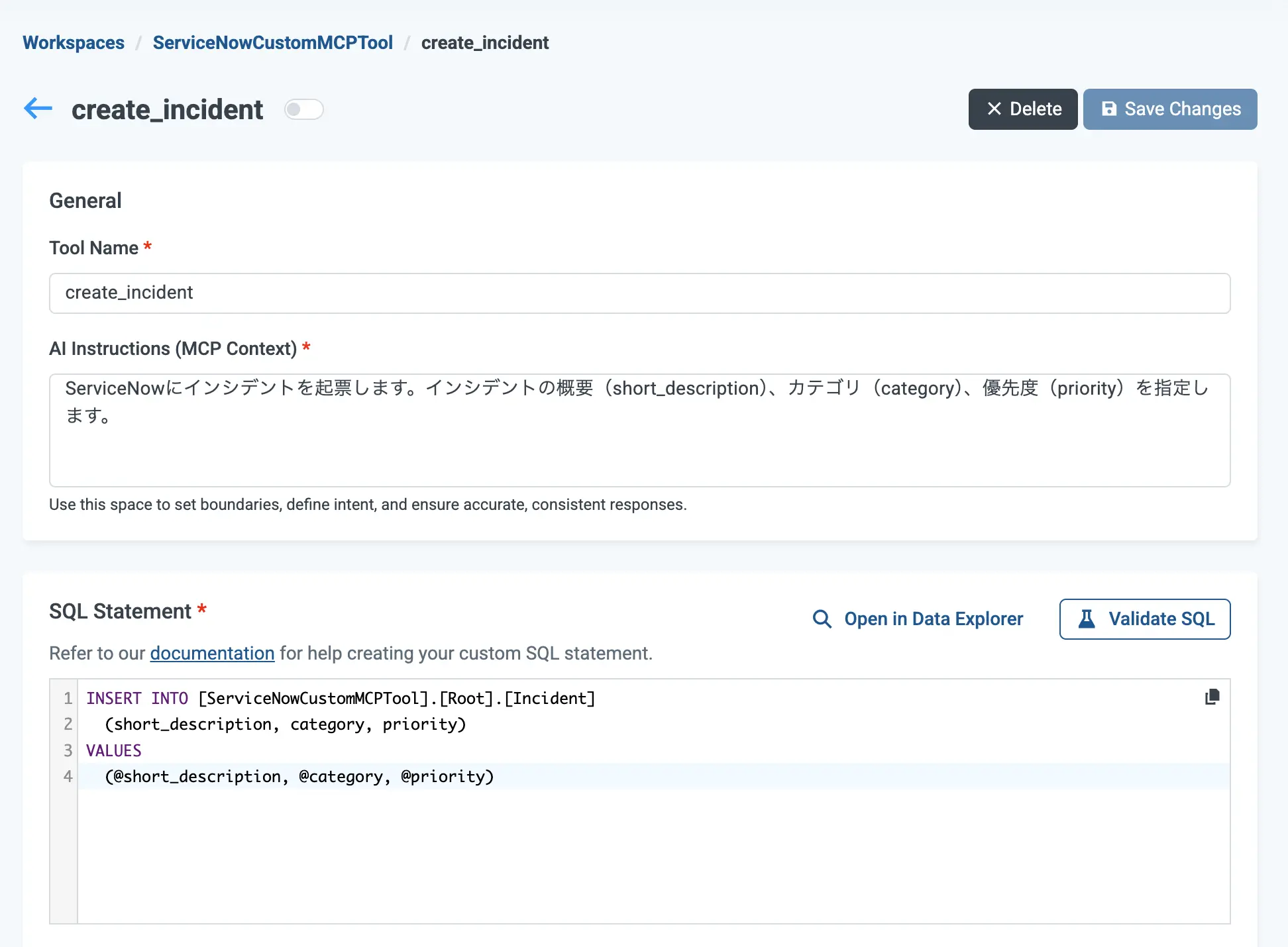Click empty area of SQL editor
The width and height of the screenshot is (1288, 947).
coord(653,858)
